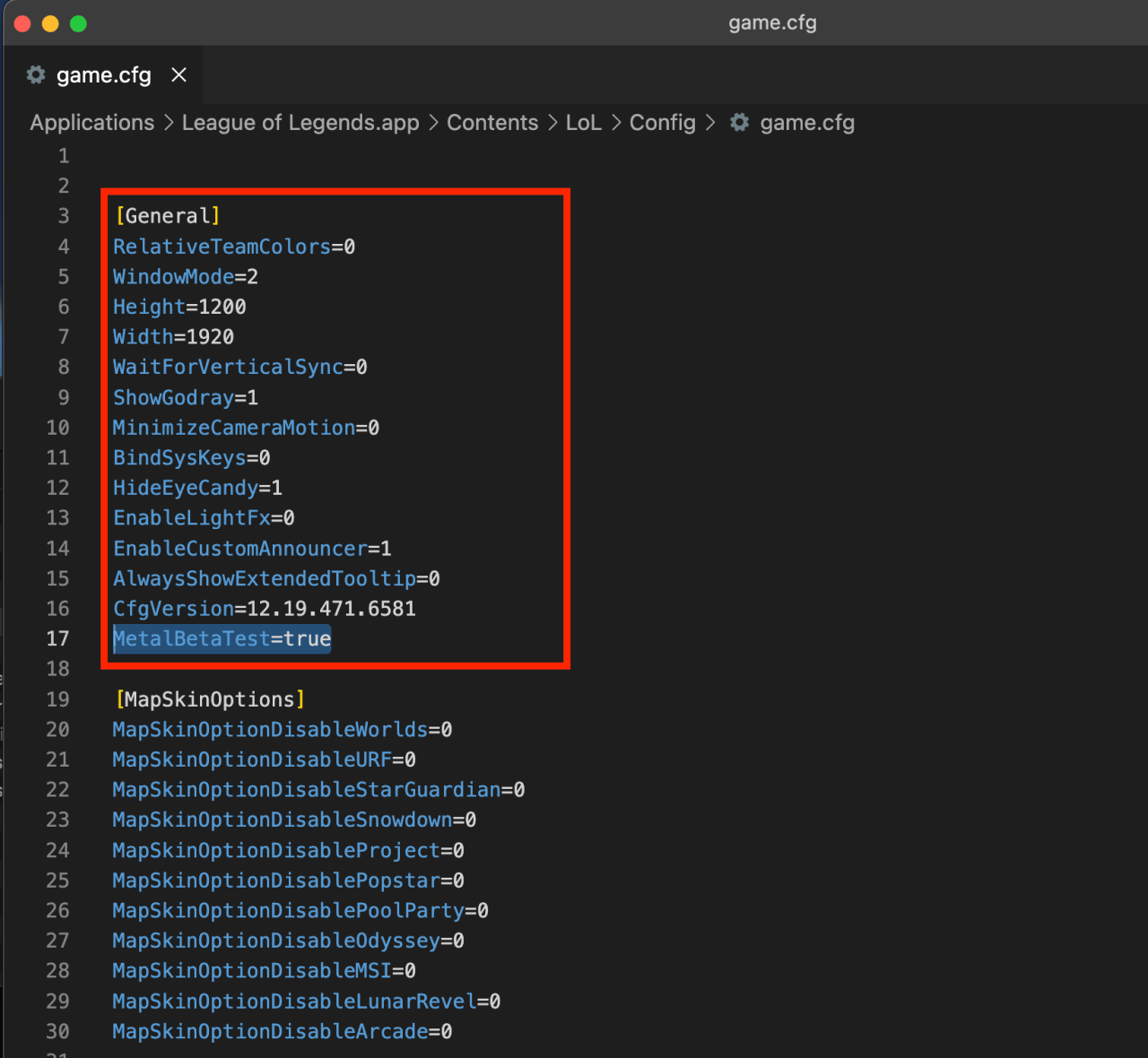
Task: Click the gear icon in game.cfg tab
Action: pyautogui.click(x=36, y=75)
